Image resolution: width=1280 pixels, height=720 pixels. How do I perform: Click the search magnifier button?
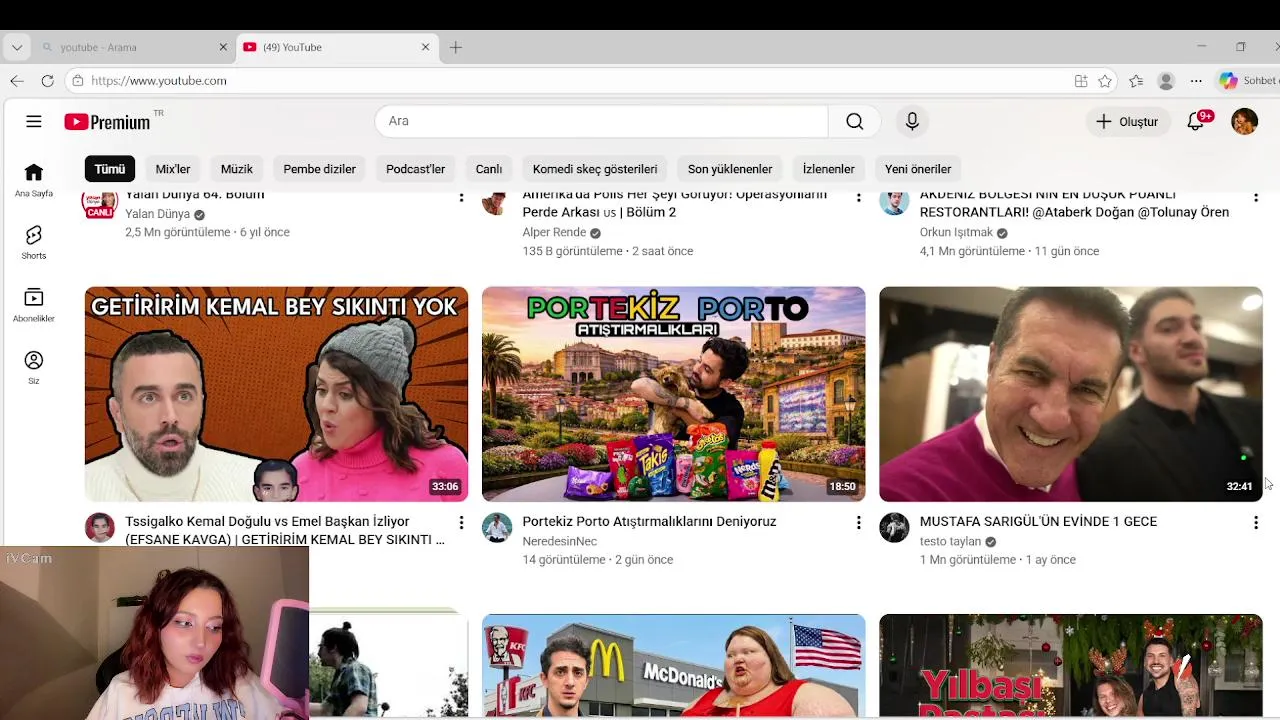coord(854,121)
